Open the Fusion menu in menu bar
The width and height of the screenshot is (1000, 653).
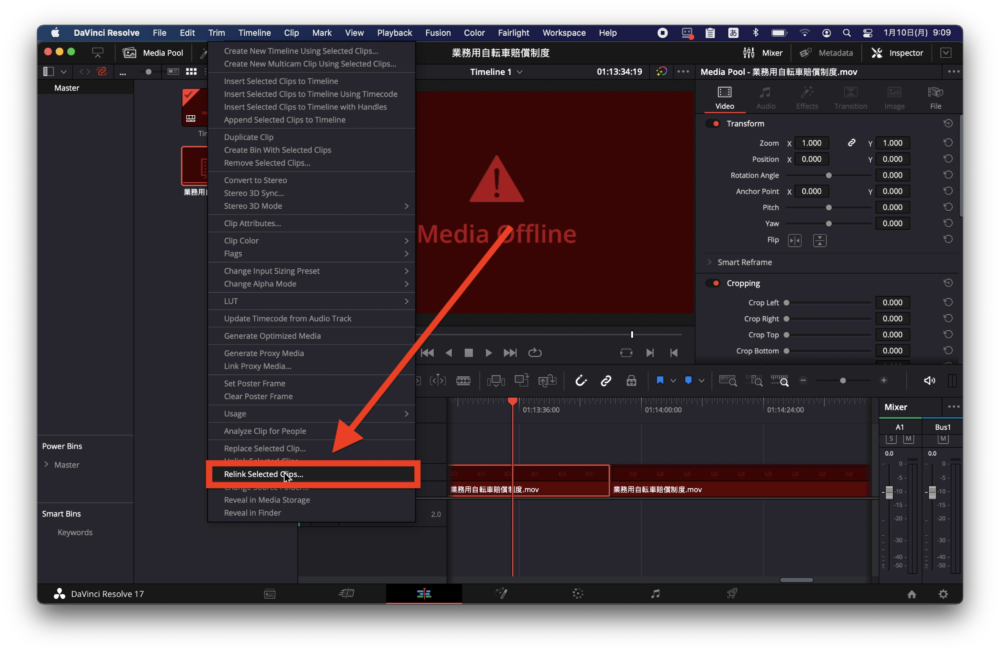click(x=438, y=33)
